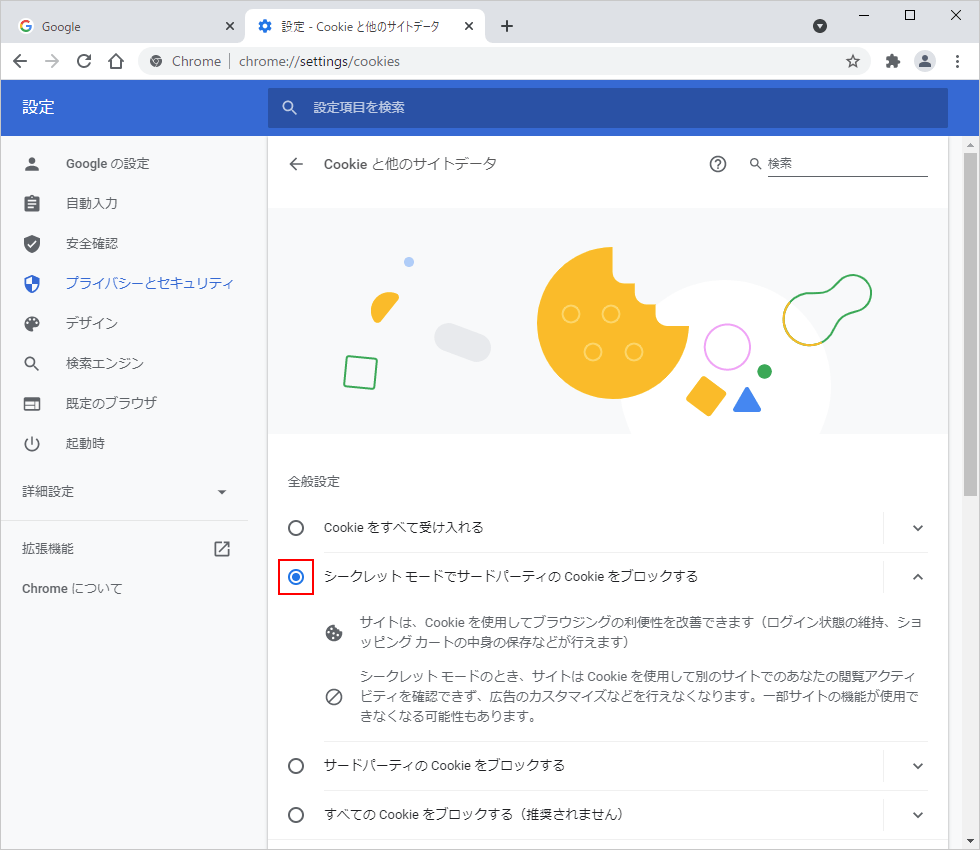The image size is (980, 850).
Task: Click the 全般設定 heading text
Action: click(x=314, y=482)
